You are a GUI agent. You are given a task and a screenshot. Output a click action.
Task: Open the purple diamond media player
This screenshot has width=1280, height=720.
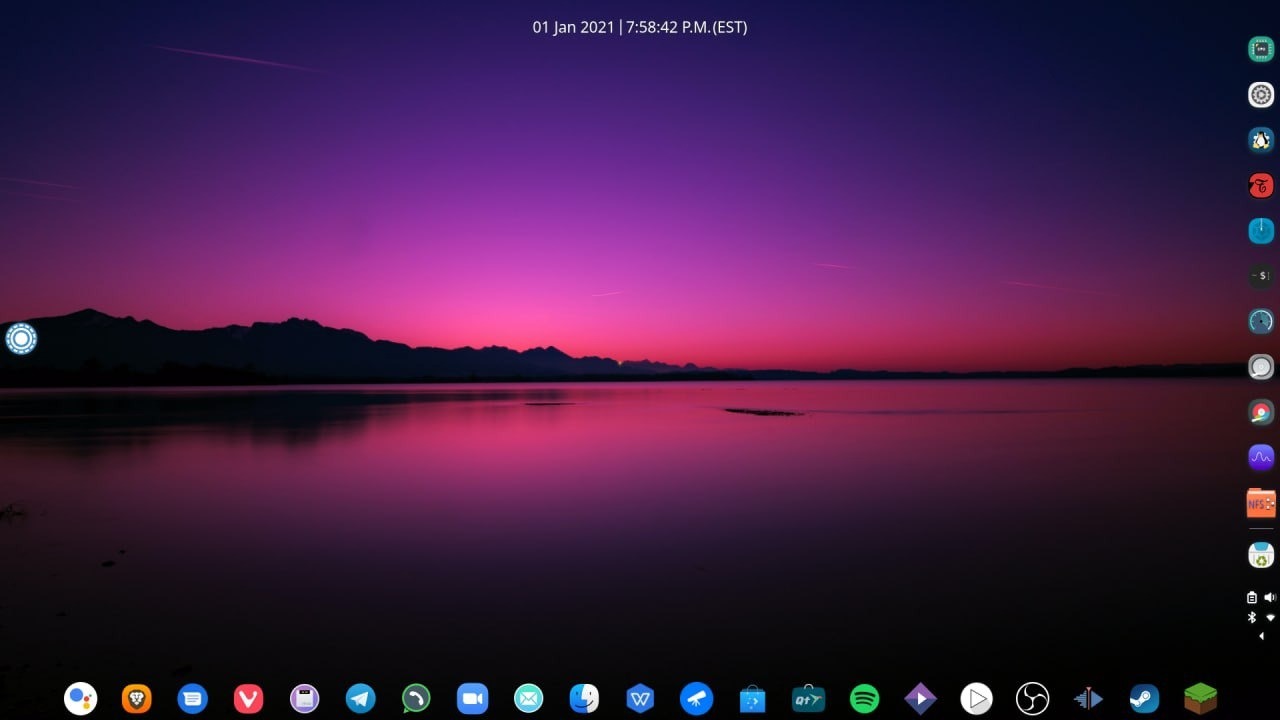pyautogui.click(x=920, y=698)
